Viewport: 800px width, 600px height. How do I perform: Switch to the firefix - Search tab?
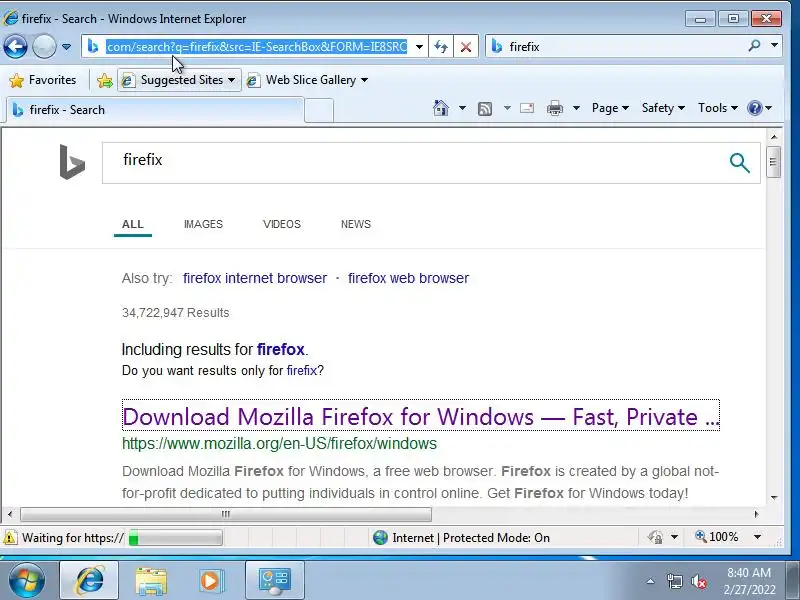(155, 110)
